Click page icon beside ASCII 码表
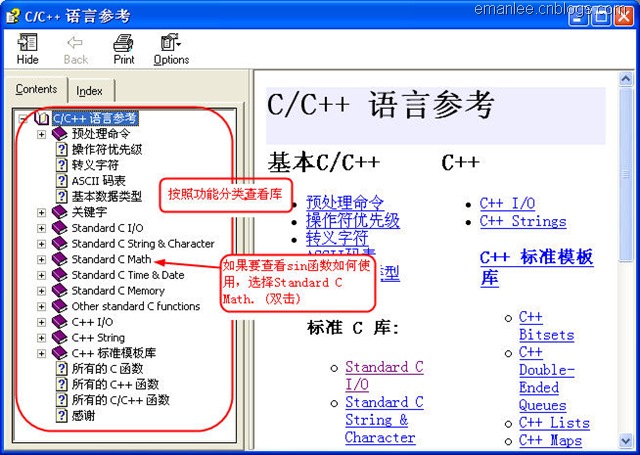The width and height of the screenshot is (640, 455). [61, 180]
